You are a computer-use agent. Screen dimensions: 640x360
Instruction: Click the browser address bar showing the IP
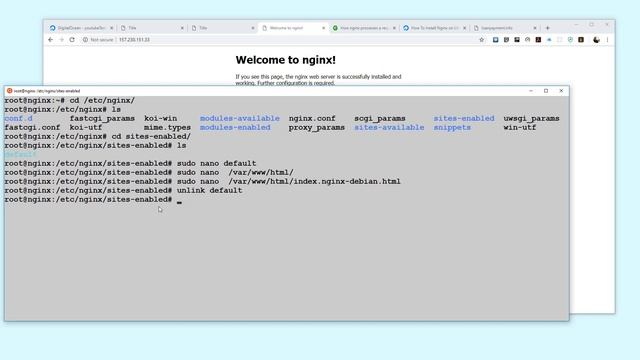pos(278,40)
